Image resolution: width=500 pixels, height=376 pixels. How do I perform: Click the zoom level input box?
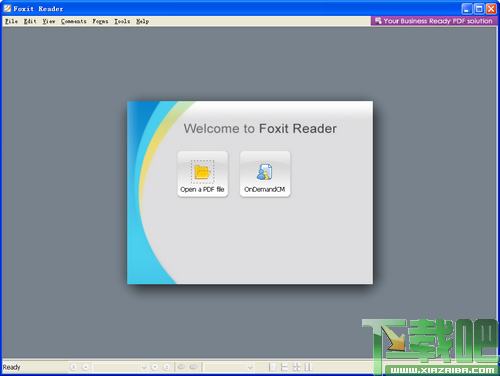(226, 367)
